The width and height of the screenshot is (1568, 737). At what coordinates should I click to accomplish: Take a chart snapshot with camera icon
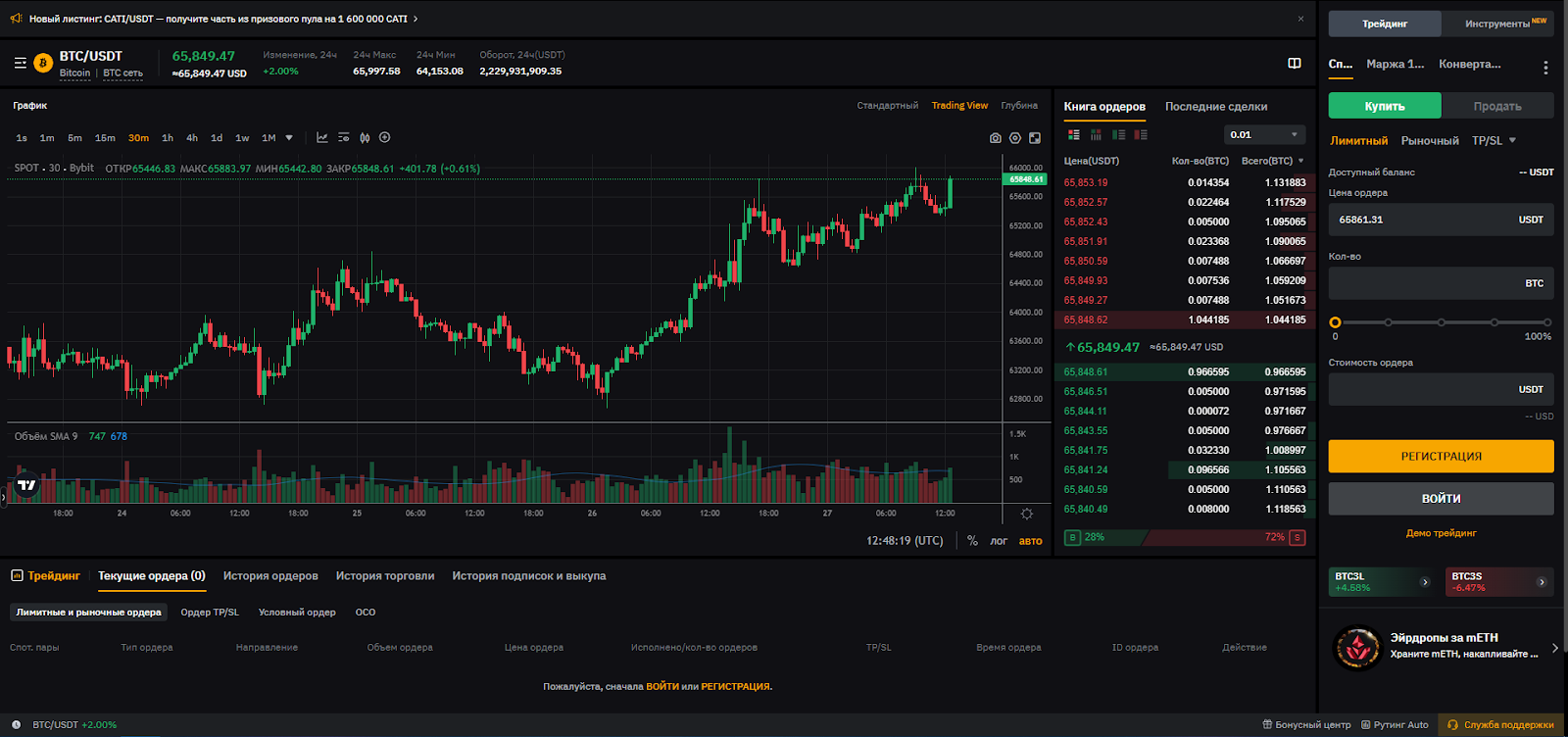click(x=996, y=138)
